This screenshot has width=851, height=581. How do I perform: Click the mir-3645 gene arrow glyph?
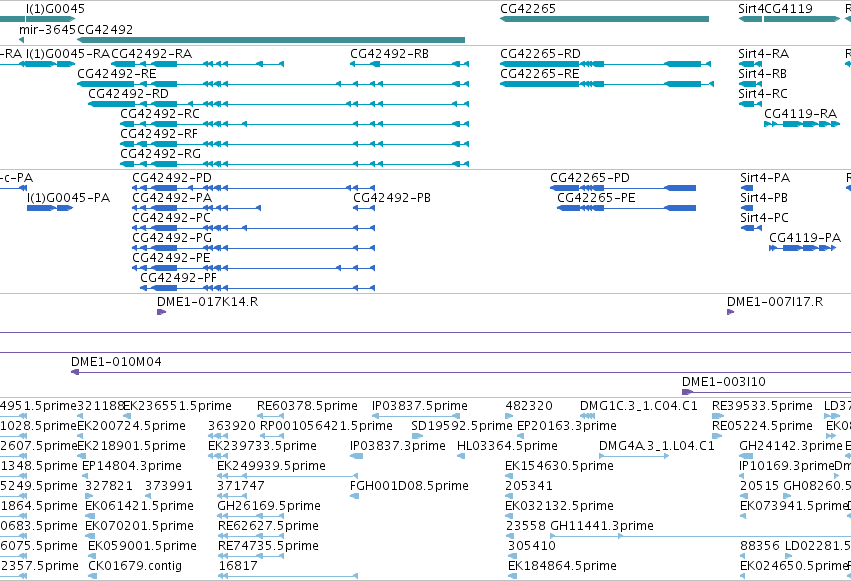pos(21,40)
